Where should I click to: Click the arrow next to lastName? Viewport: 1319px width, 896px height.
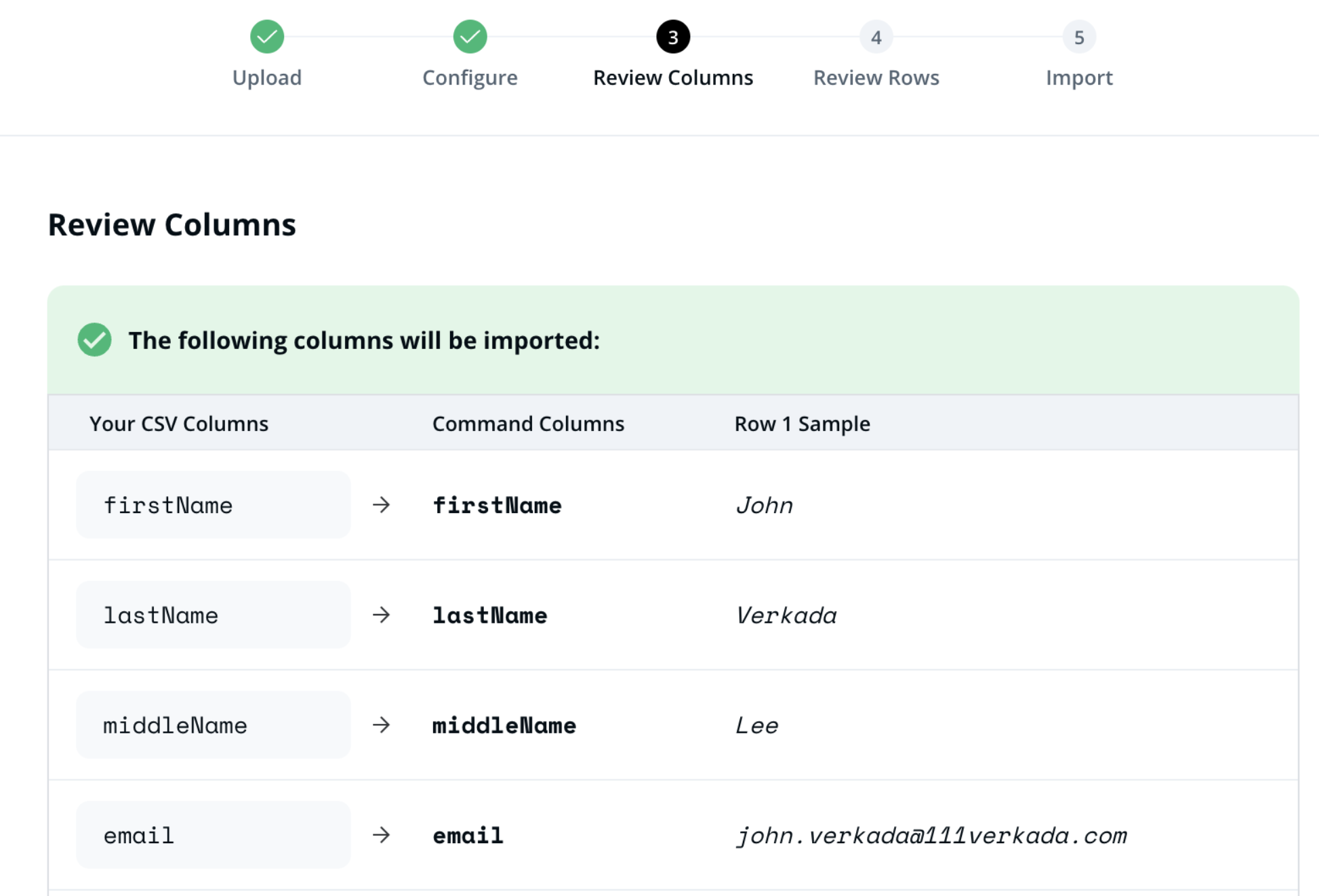(x=382, y=615)
